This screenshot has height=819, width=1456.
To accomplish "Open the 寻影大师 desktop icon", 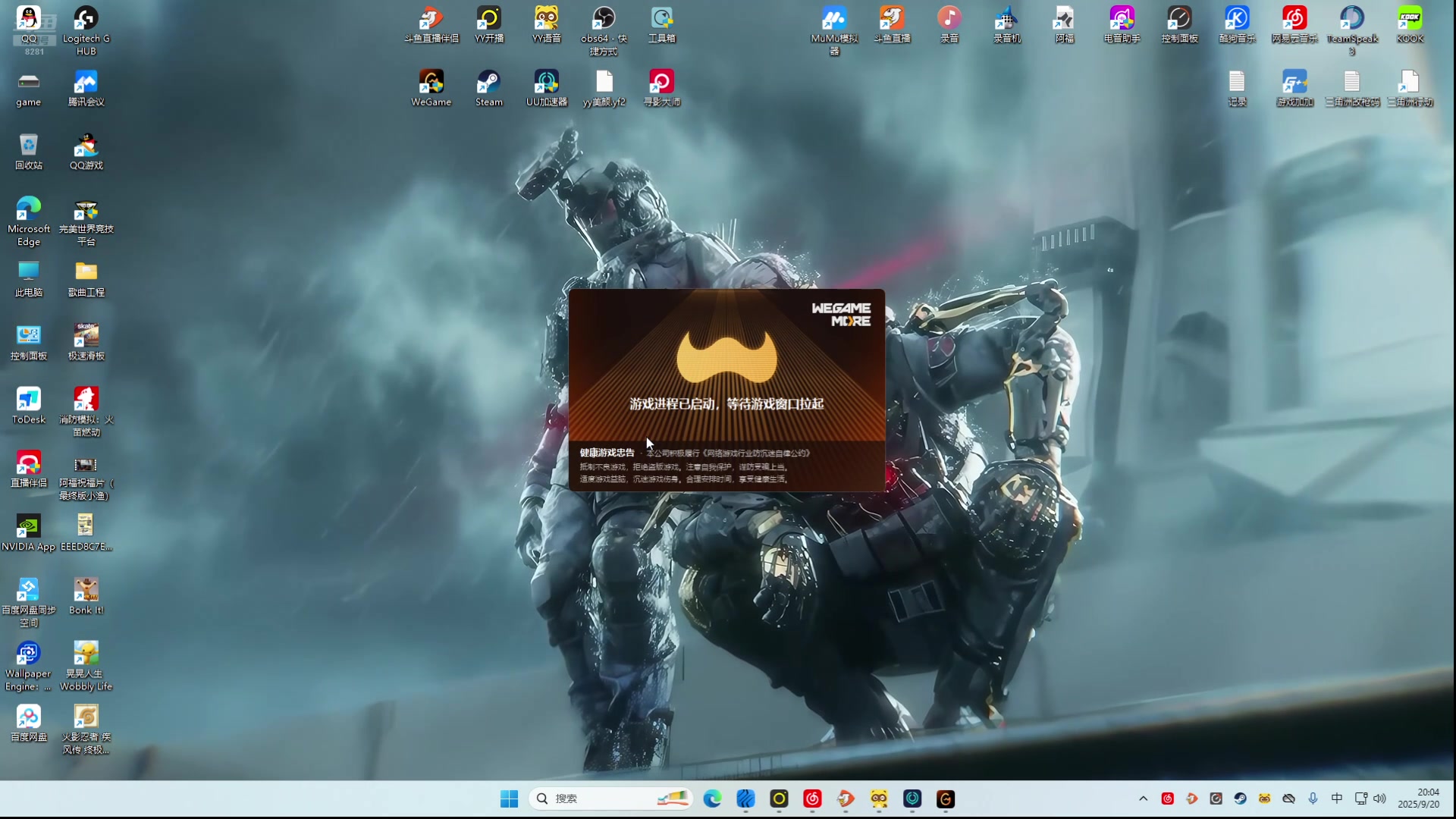I will coord(662,88).
